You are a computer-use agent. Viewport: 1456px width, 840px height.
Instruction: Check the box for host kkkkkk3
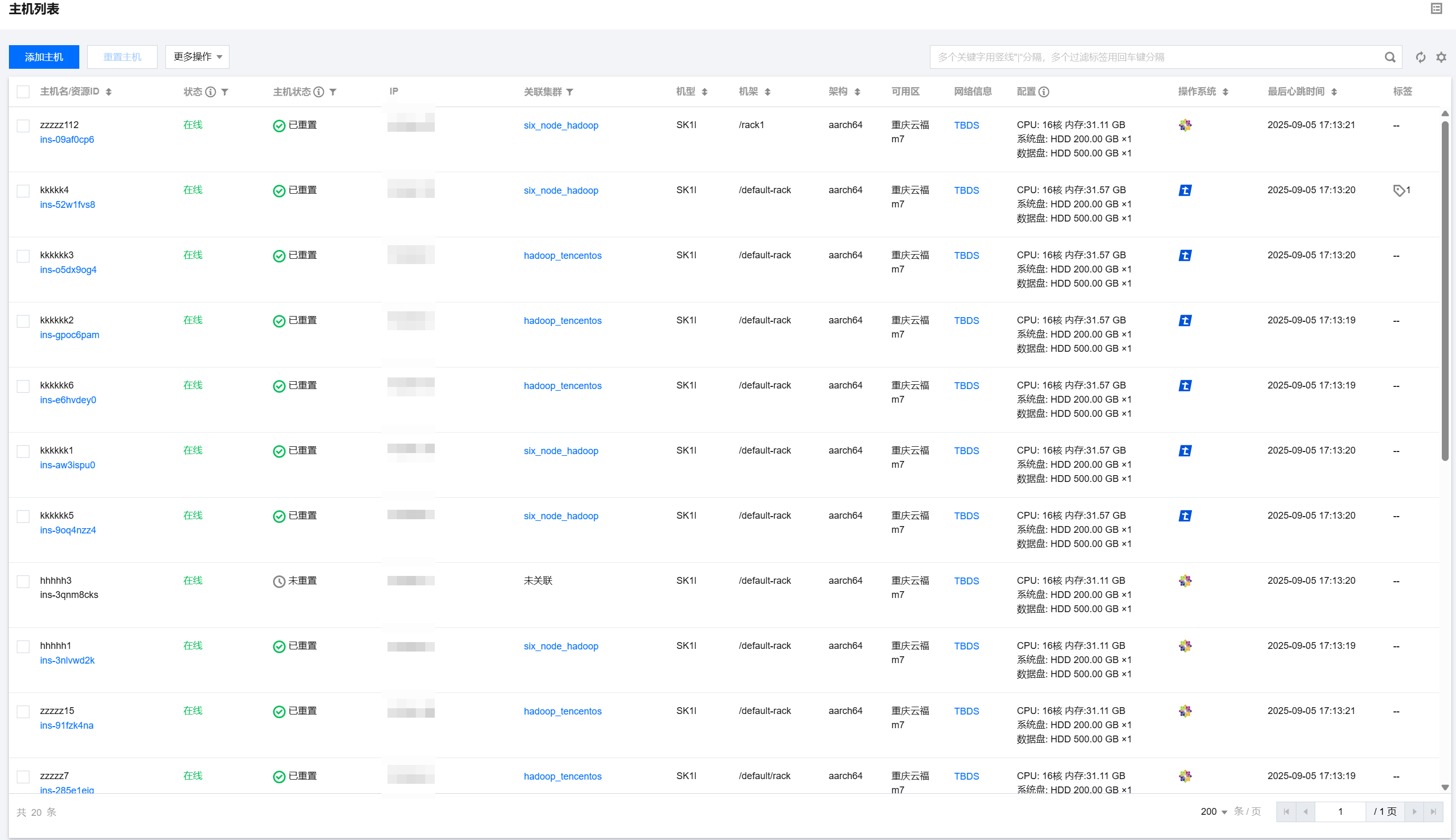tap(23, 256)
